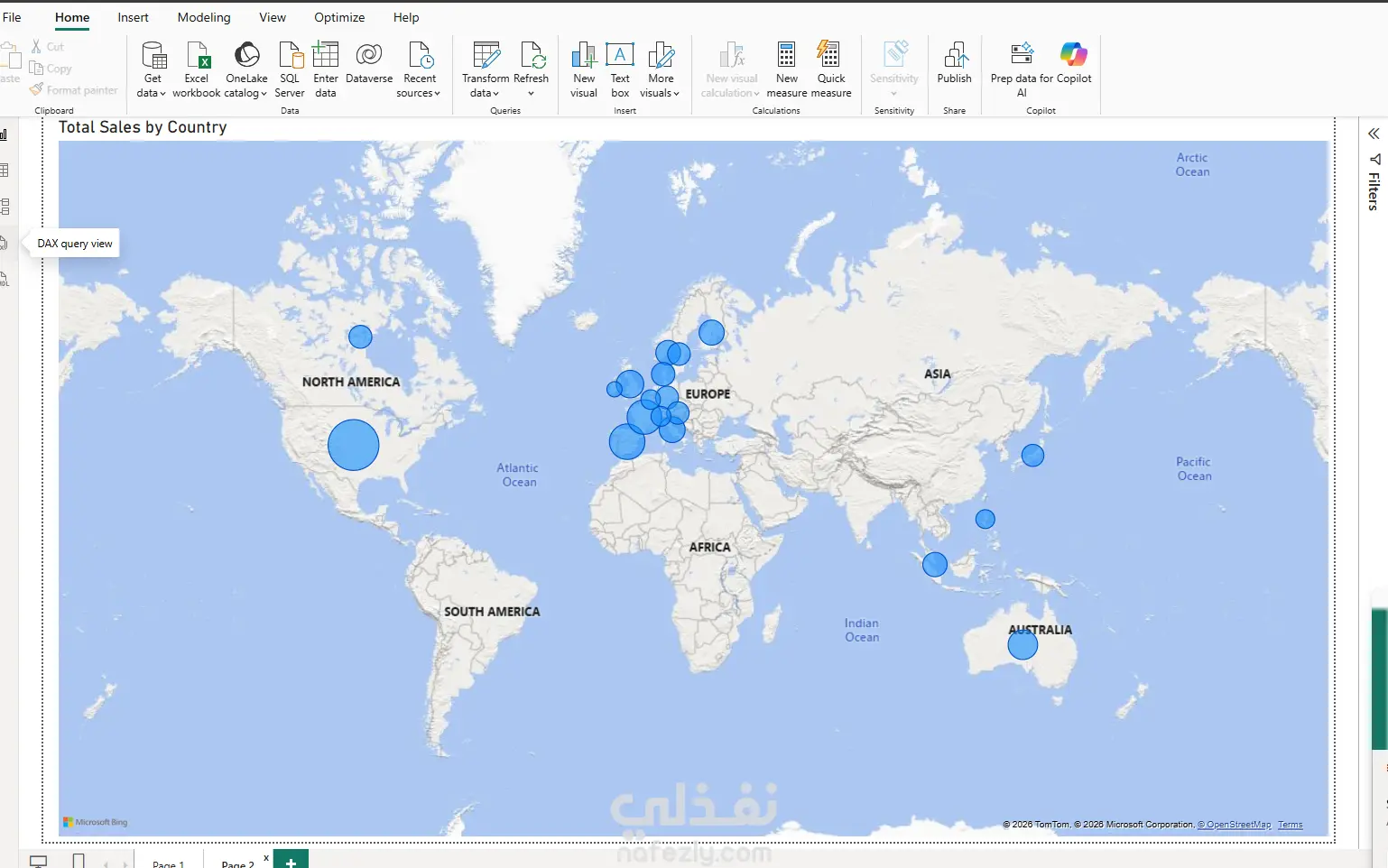Open the Copilot icon
The image size is (1388, 868).
pos(1074,55)
